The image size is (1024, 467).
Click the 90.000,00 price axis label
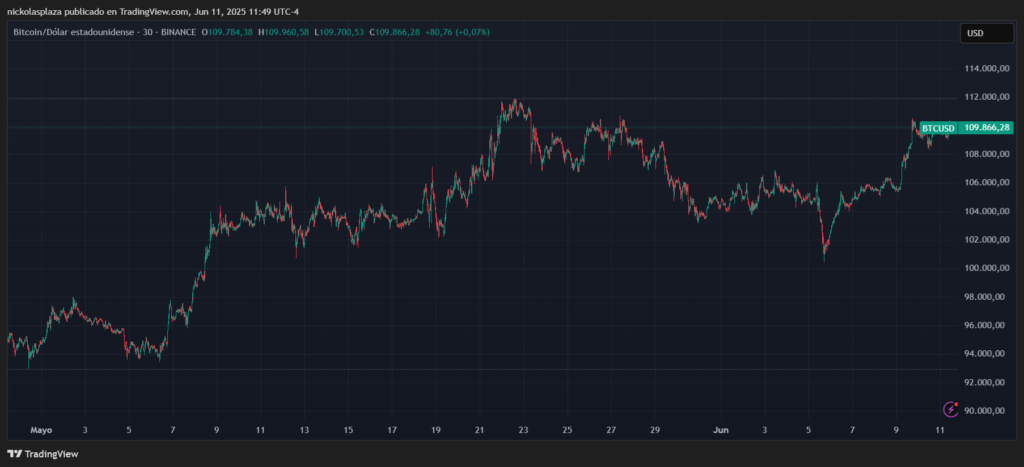[985, 411]
